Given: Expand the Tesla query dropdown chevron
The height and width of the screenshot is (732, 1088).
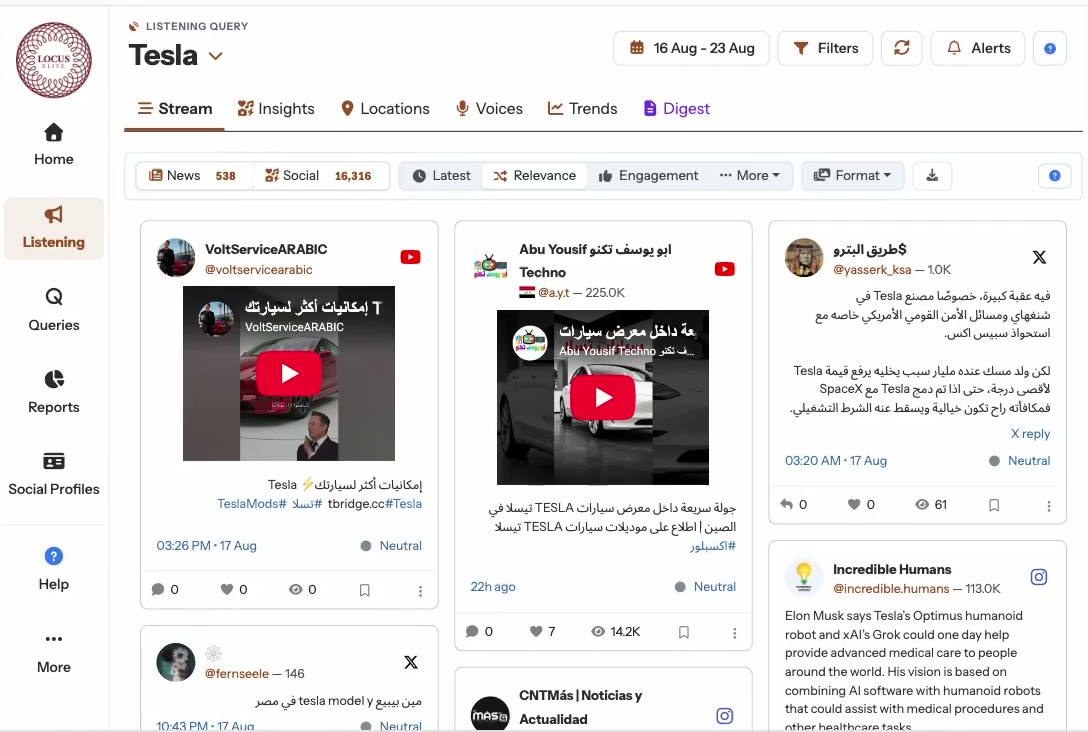Looking at the screenshot, I should click(216, 56).
